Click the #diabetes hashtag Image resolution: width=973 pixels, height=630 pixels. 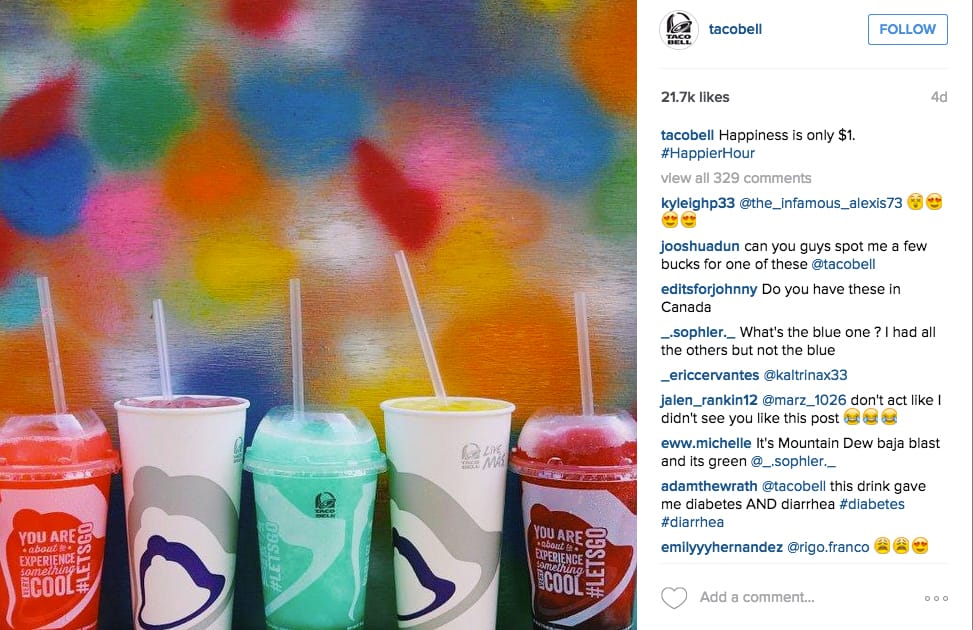[x=872, y=504]
